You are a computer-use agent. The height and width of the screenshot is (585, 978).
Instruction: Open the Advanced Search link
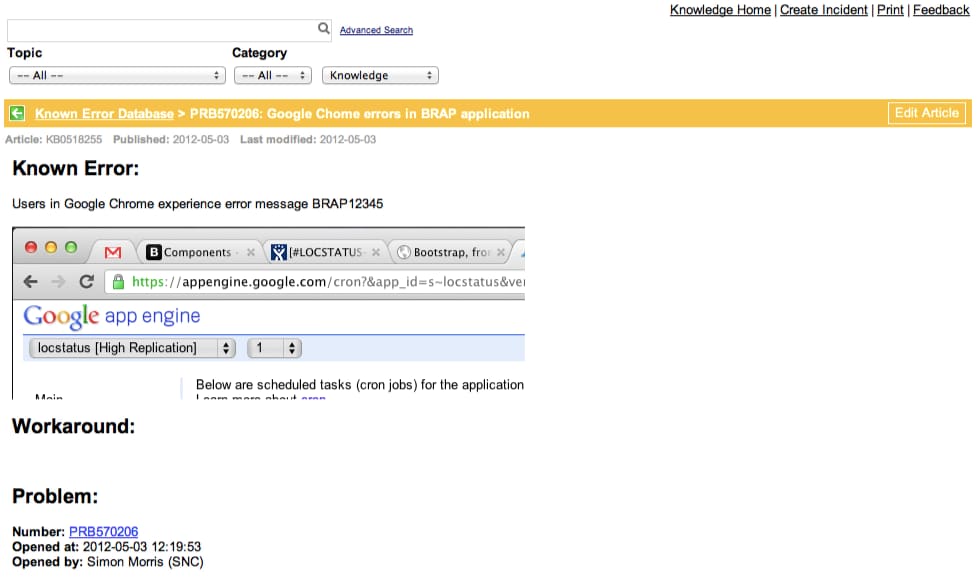tap(376, 30)
